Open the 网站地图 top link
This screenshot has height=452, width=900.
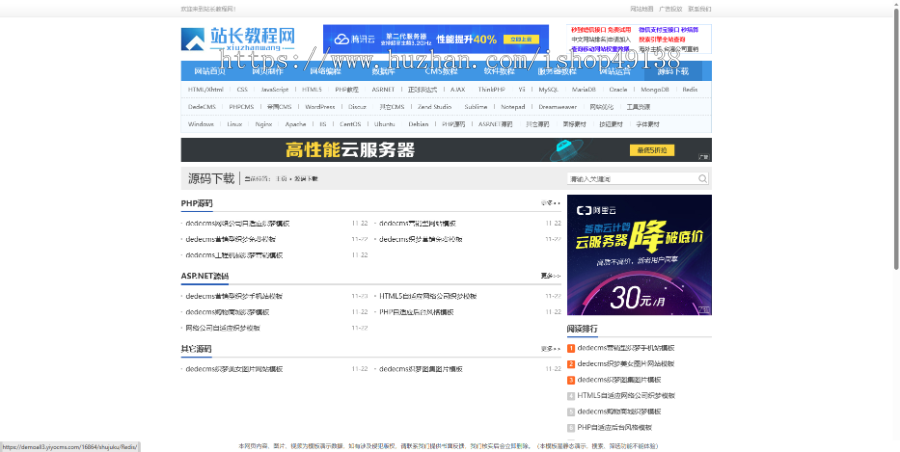pyautogui.click(x=642, y=9)
